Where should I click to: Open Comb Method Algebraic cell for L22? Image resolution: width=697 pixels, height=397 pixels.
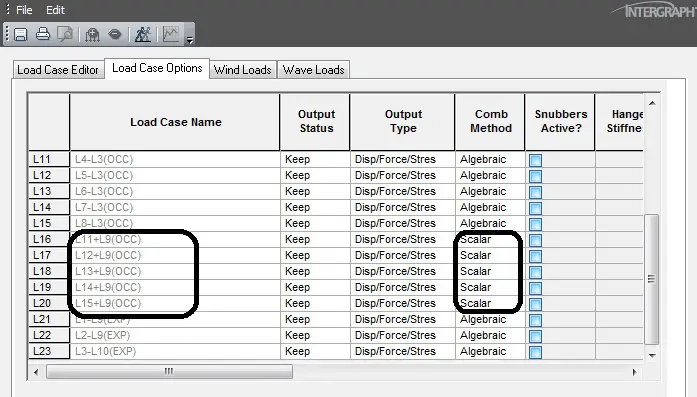point(490,335)
